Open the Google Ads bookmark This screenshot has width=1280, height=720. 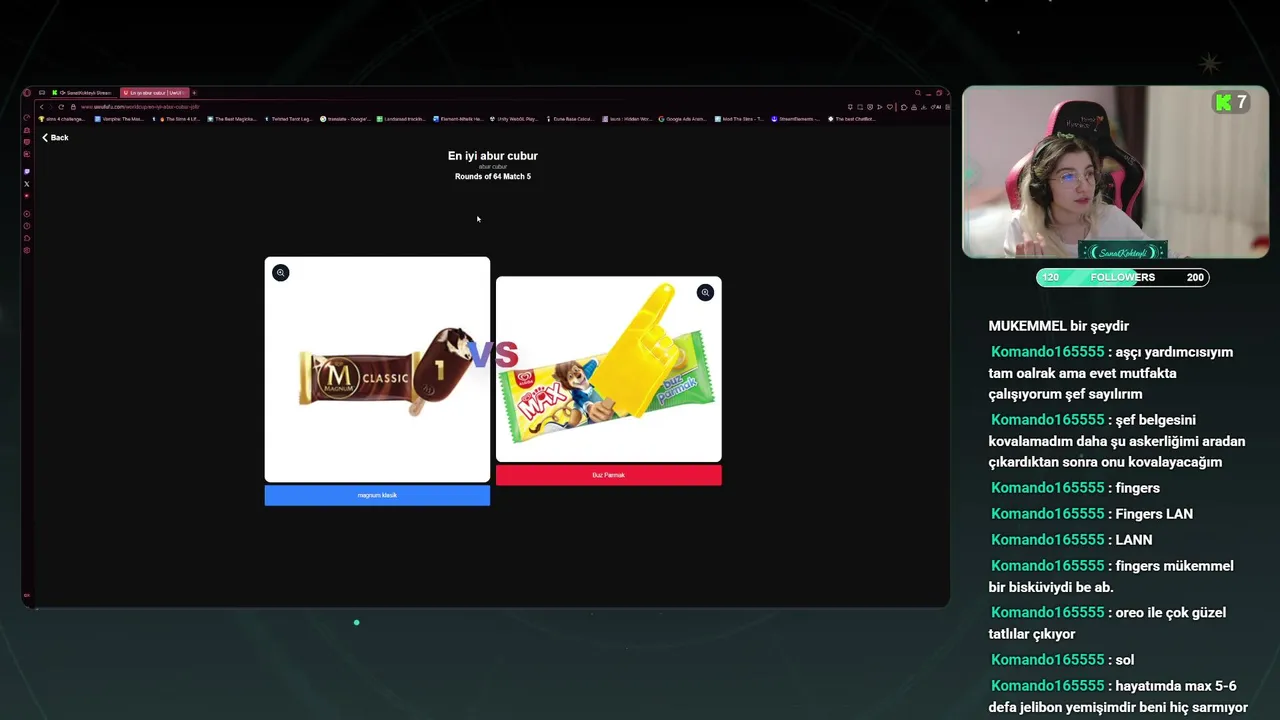[x=683, y=119]
